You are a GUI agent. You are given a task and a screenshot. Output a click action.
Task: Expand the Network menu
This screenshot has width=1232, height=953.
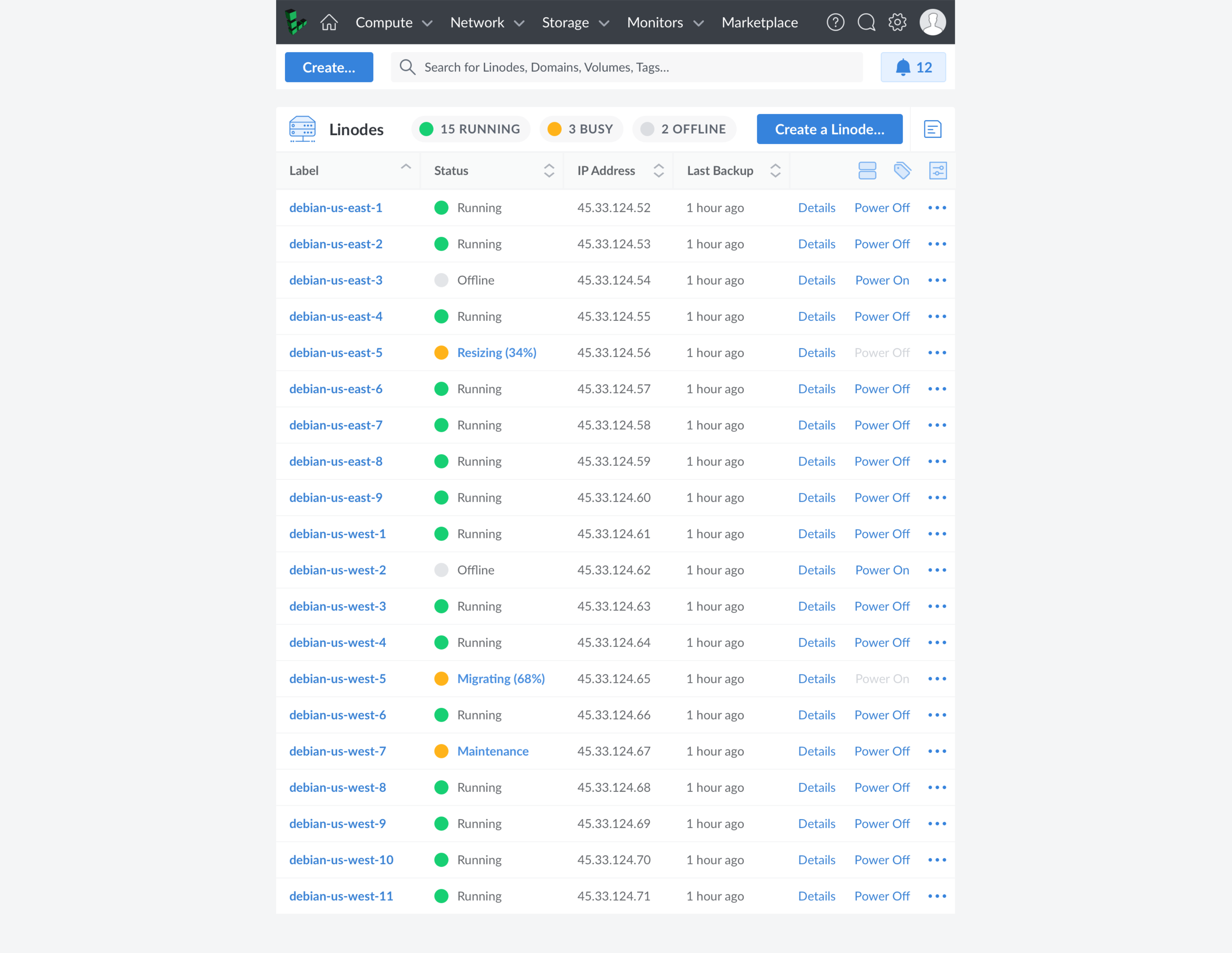487,23
